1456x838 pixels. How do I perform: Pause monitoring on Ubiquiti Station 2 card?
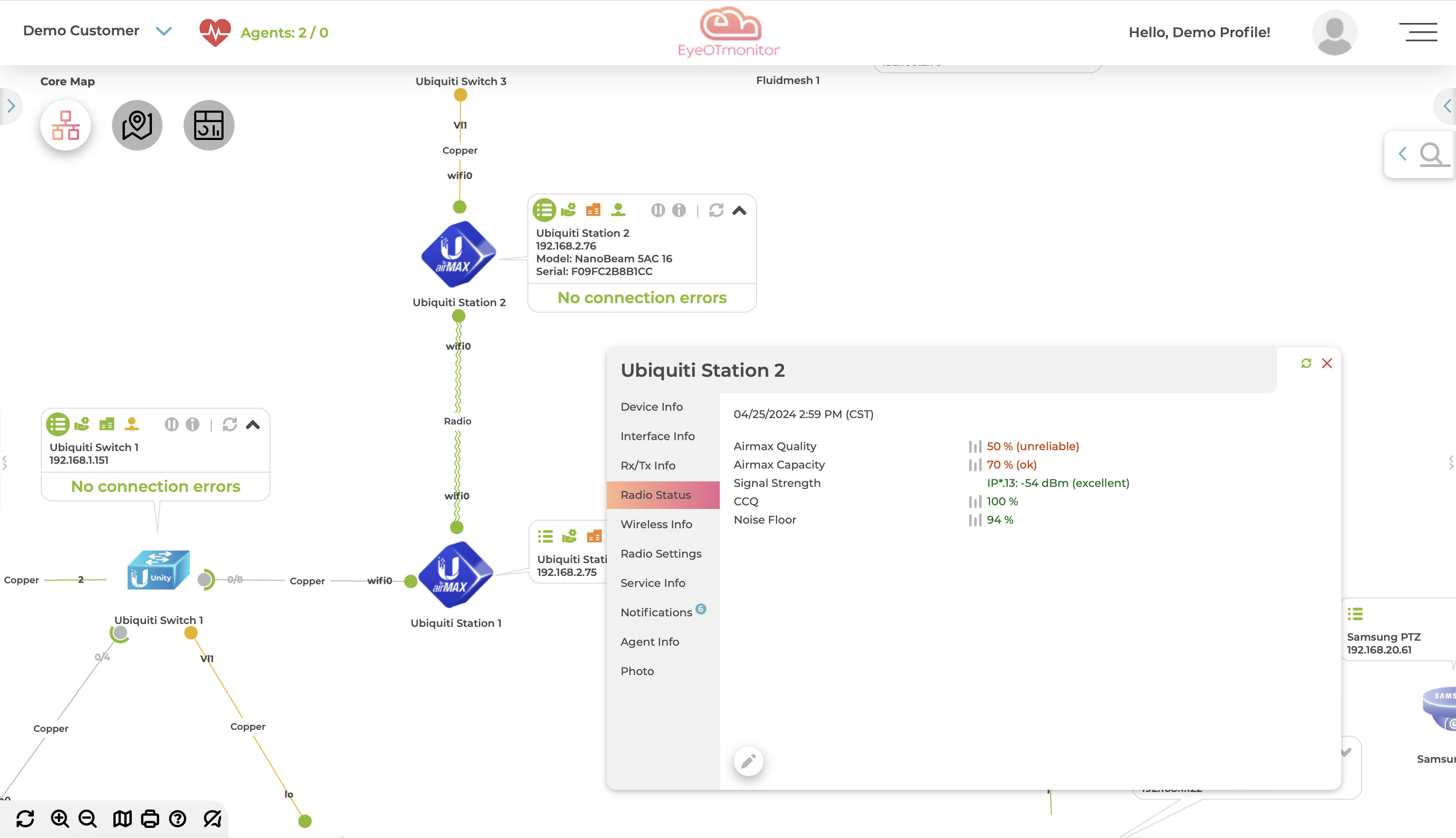tap(658, 210)
